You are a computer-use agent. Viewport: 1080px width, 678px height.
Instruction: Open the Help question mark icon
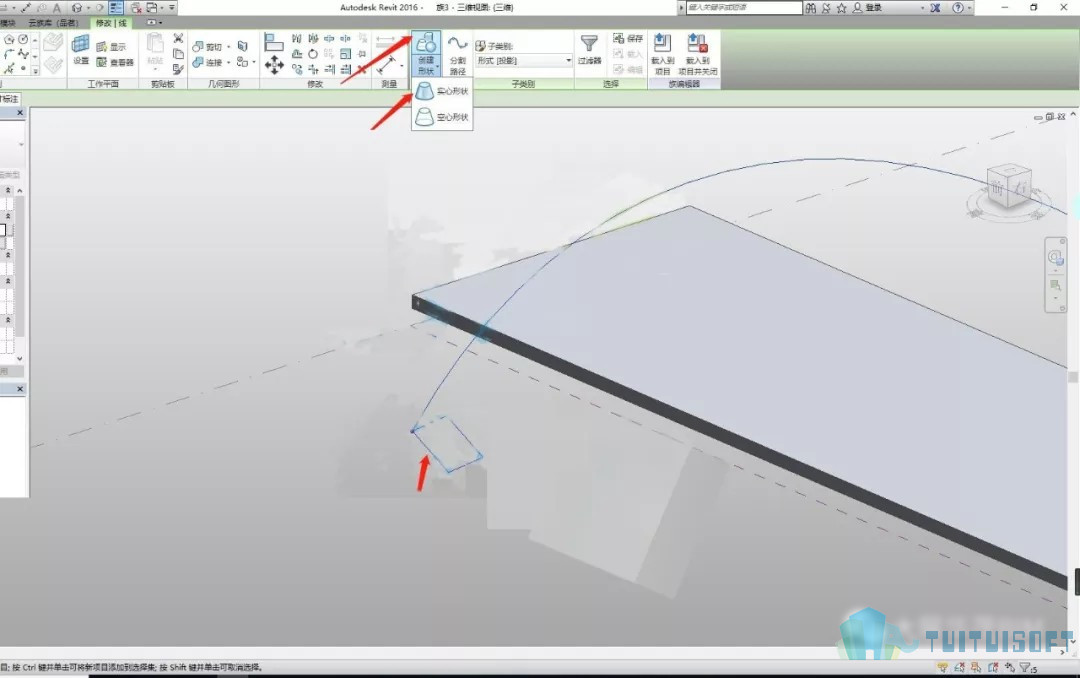click(x=958, y=8)
